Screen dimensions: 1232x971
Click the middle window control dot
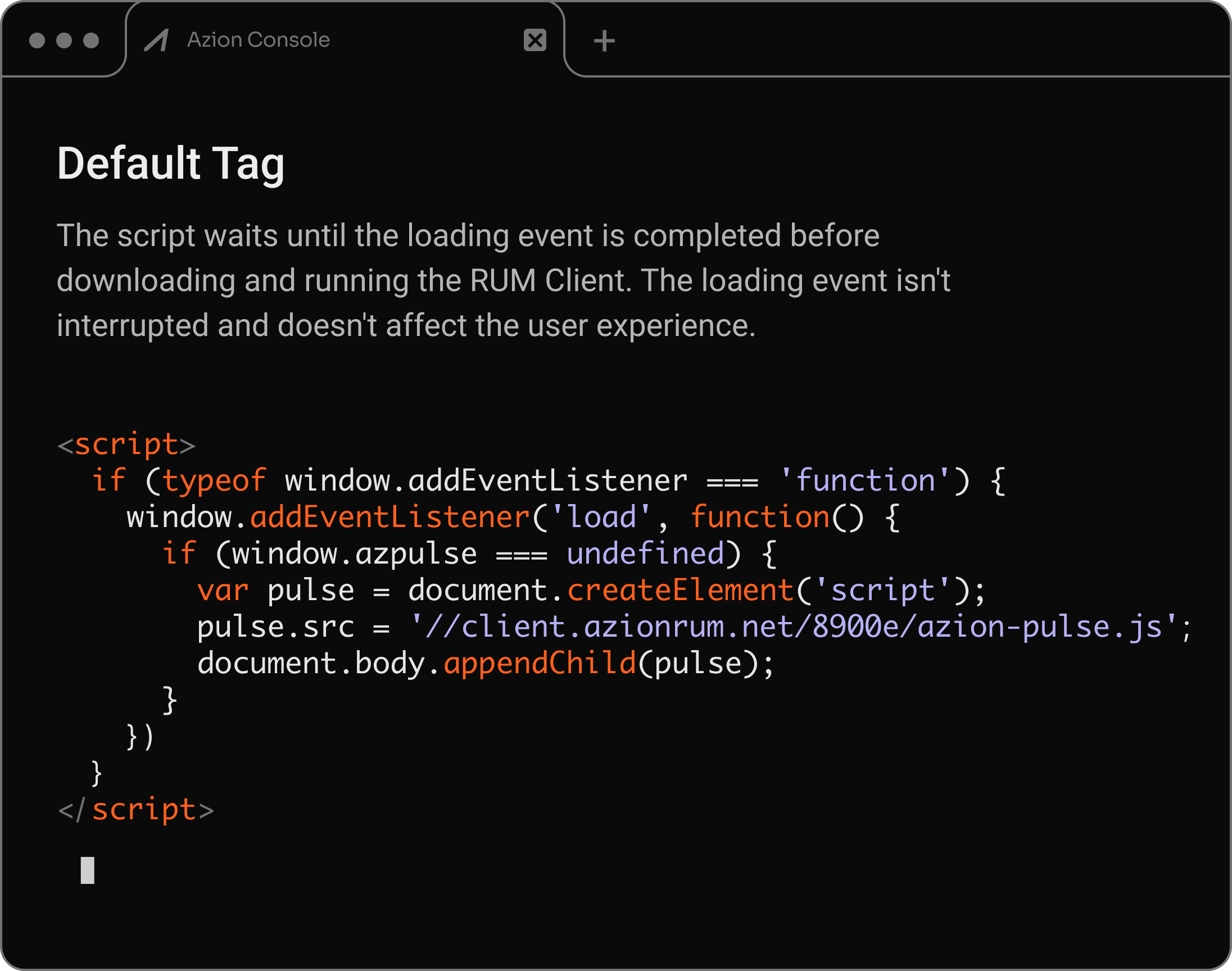pos(64,40)
